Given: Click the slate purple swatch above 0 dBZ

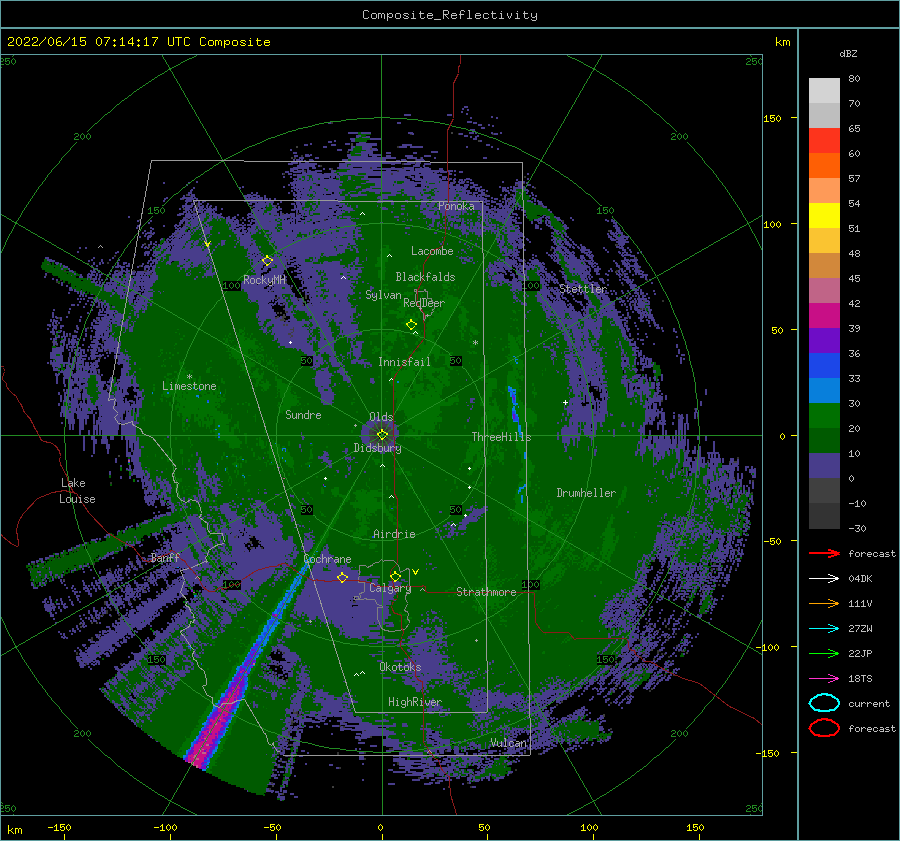Looking at the screenshot, I should coord(824,466).
